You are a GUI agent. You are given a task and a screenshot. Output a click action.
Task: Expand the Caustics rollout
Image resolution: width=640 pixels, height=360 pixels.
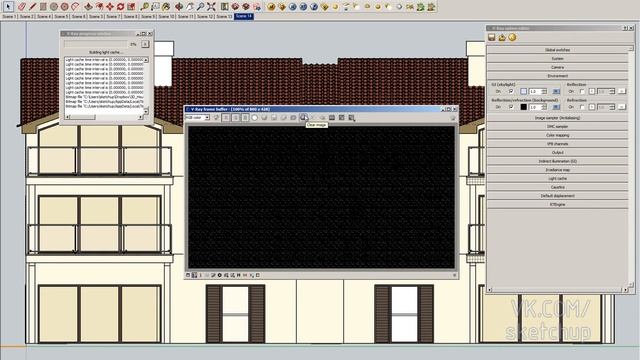click(558, 187)
